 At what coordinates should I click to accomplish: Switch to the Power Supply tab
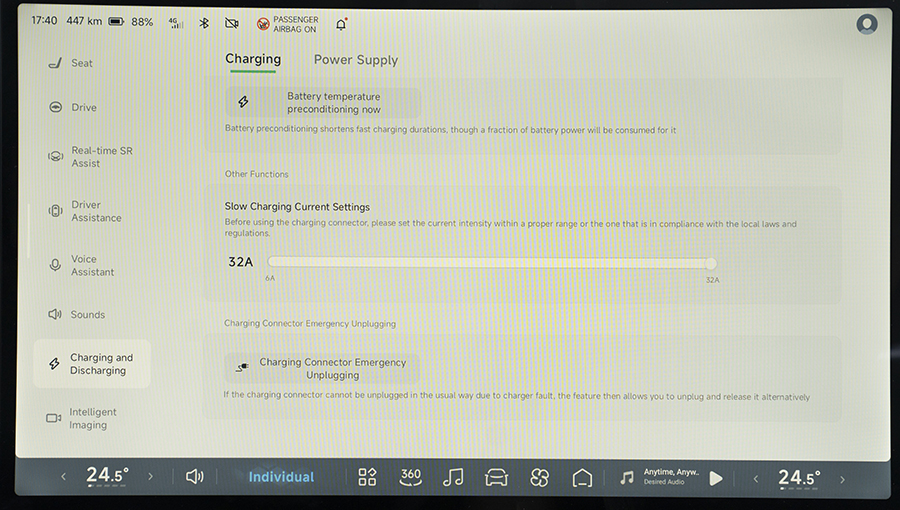355,60
